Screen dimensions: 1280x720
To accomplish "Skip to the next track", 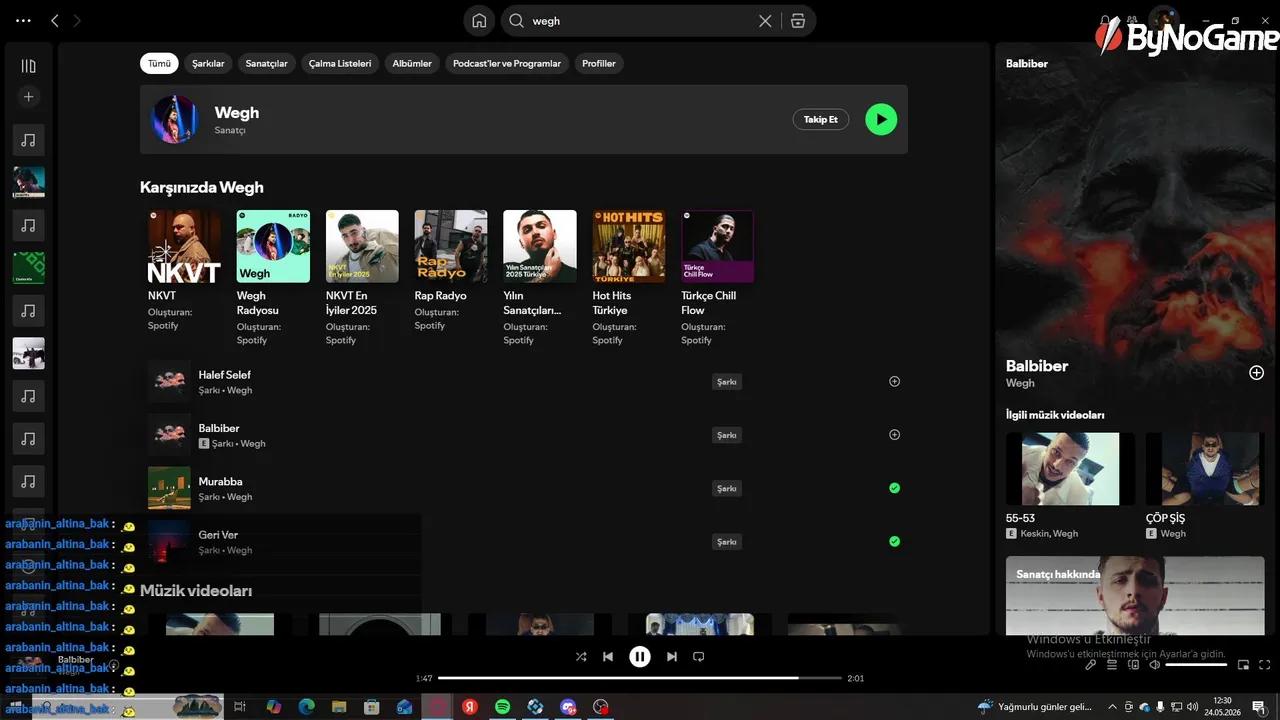I will coord(672,657).
